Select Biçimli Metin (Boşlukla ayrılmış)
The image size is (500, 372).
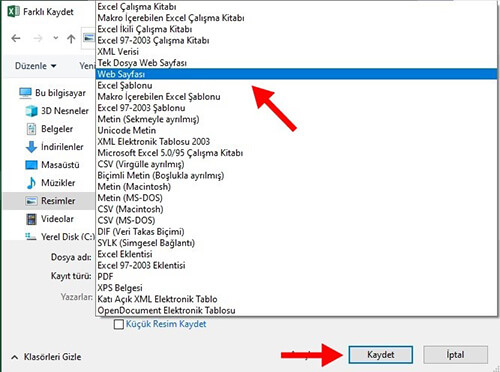coord(297,175)
